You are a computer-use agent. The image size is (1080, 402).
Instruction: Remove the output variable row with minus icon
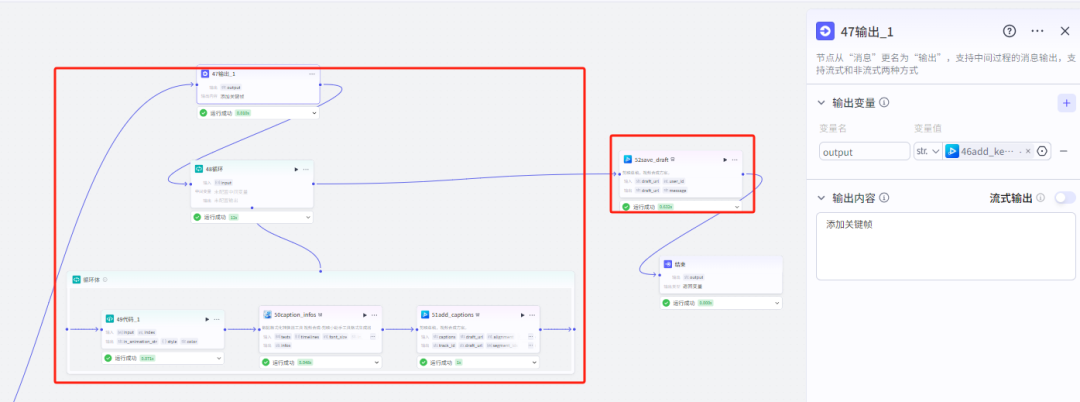click(1063, 151)
